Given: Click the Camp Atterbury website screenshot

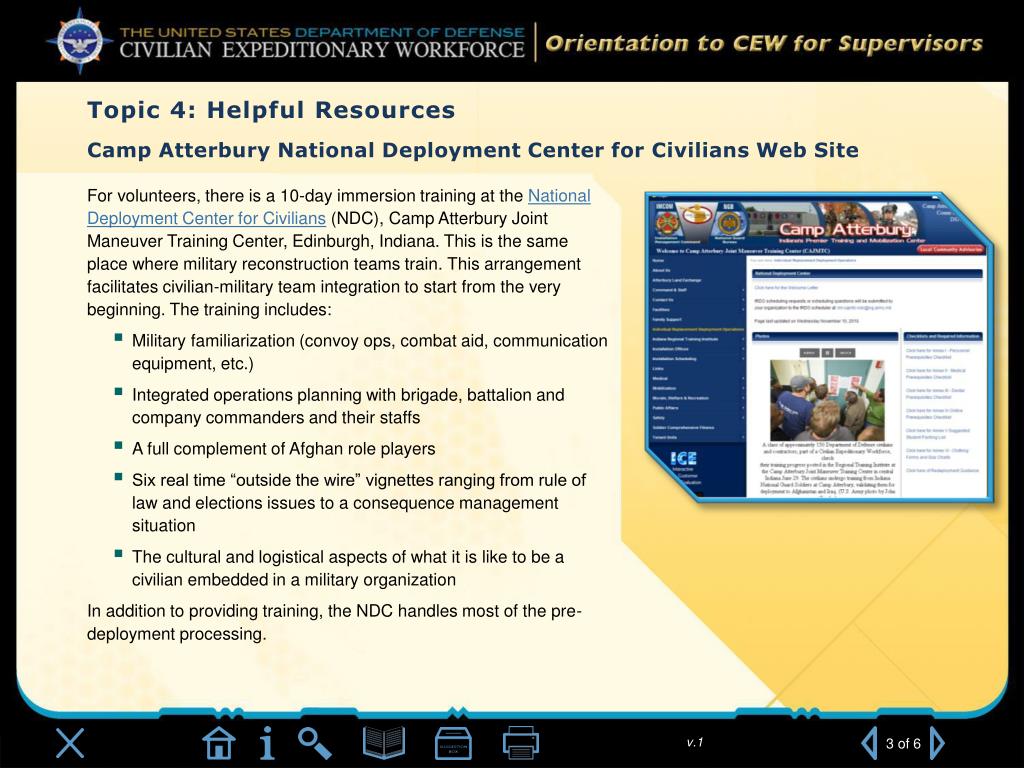Looking at the screenshot, I should [819, 347].
